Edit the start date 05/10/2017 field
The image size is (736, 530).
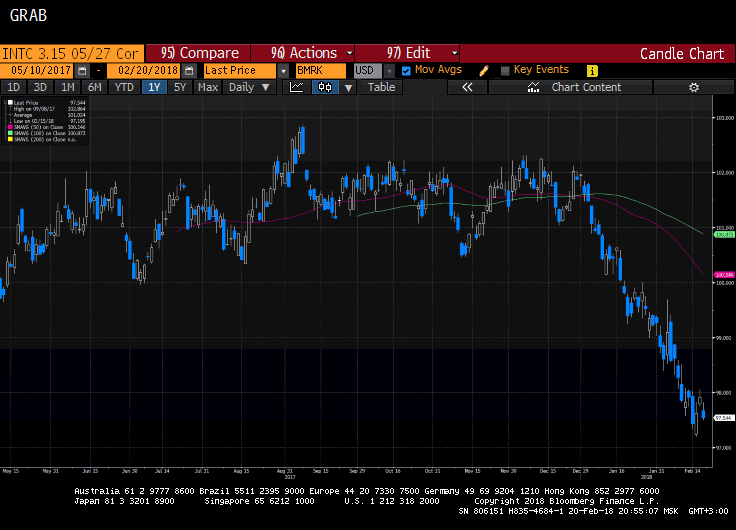tap(38, 71)
